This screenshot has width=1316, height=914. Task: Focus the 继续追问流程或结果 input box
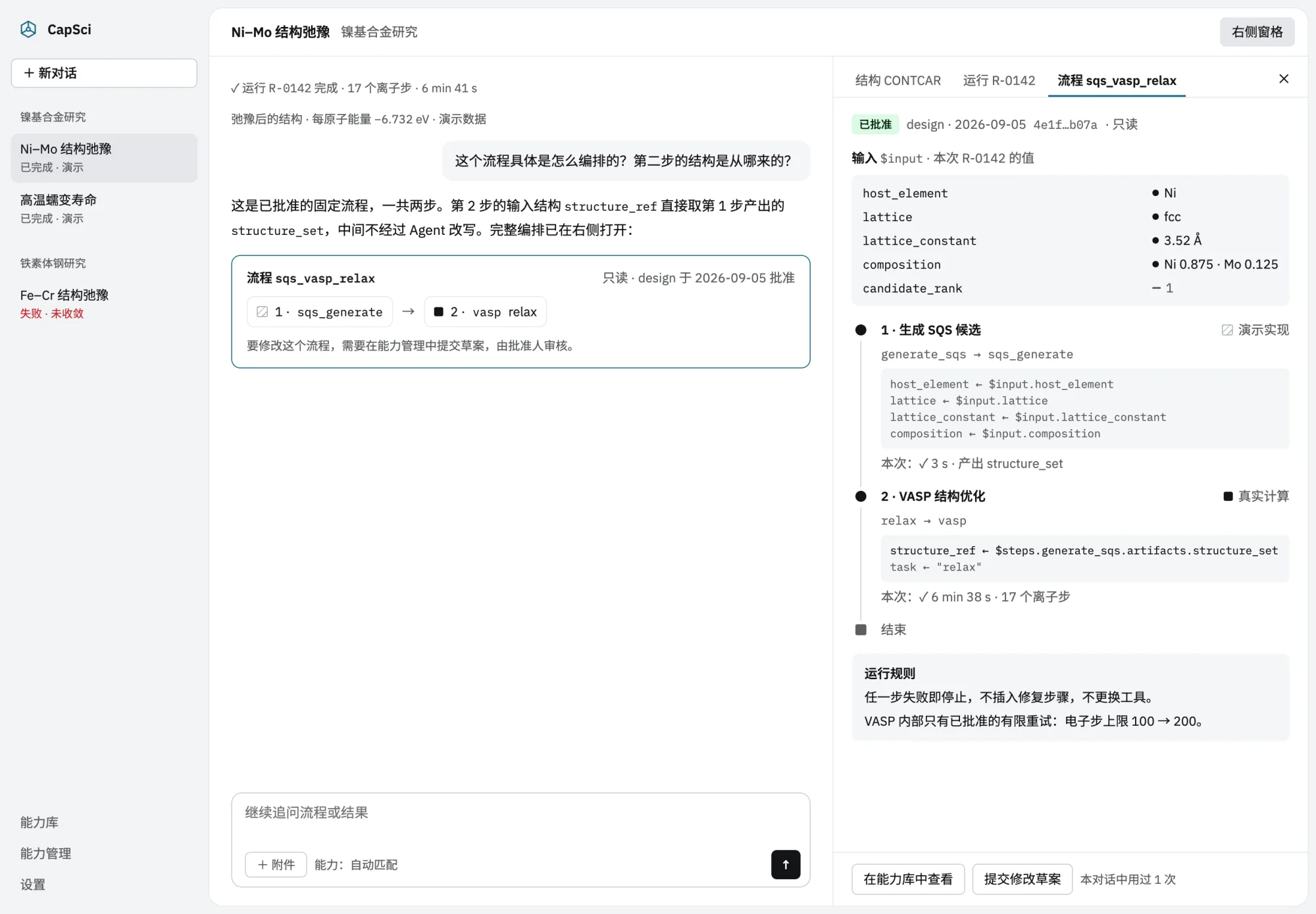[x=520, y=813]
